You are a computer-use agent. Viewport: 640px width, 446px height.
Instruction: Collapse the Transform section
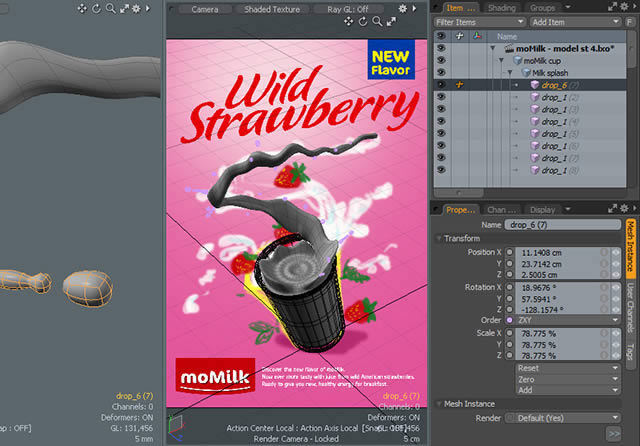(439, 238)
